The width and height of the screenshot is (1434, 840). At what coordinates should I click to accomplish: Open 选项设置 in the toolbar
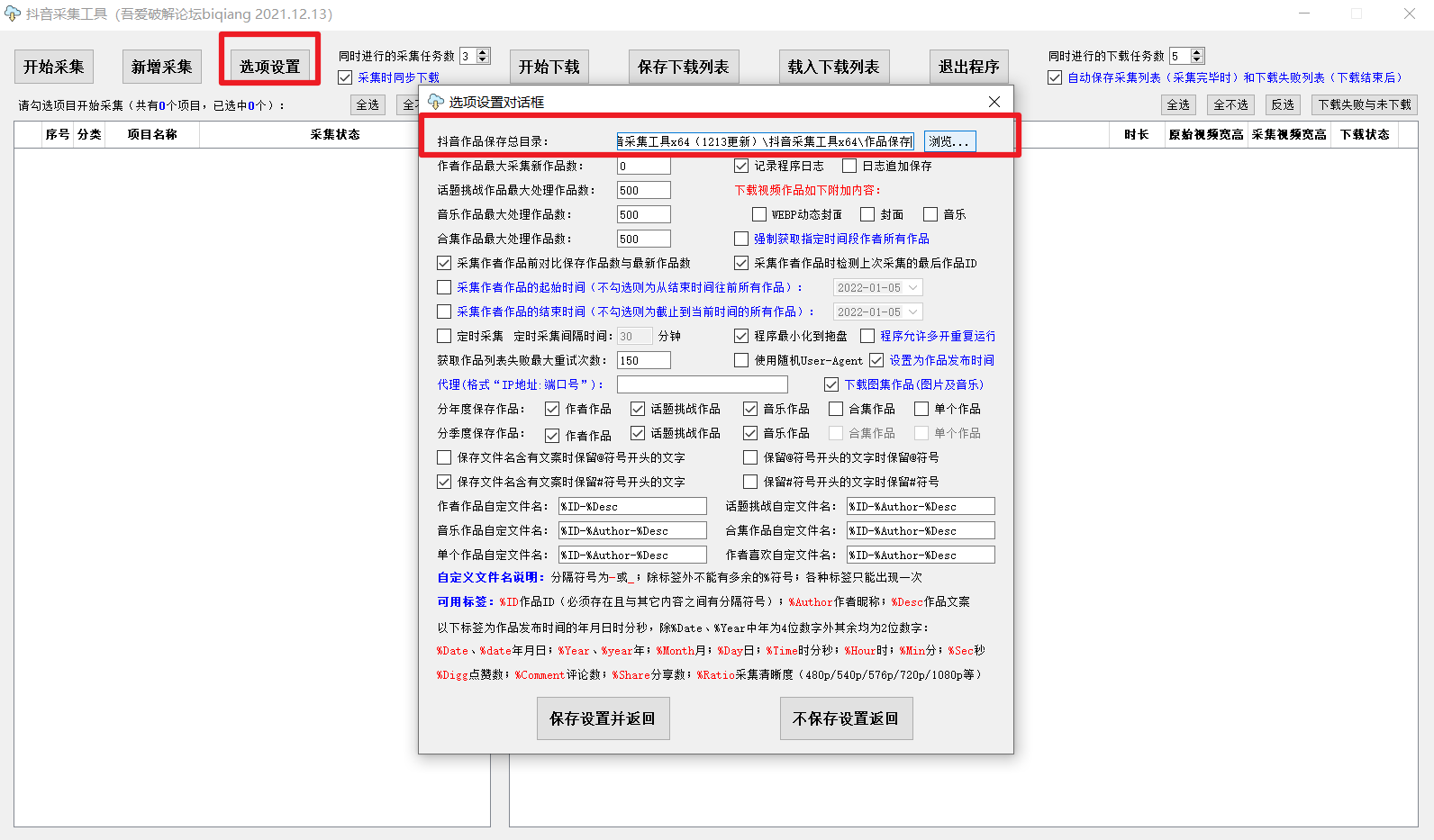click(x=269, y=67)
